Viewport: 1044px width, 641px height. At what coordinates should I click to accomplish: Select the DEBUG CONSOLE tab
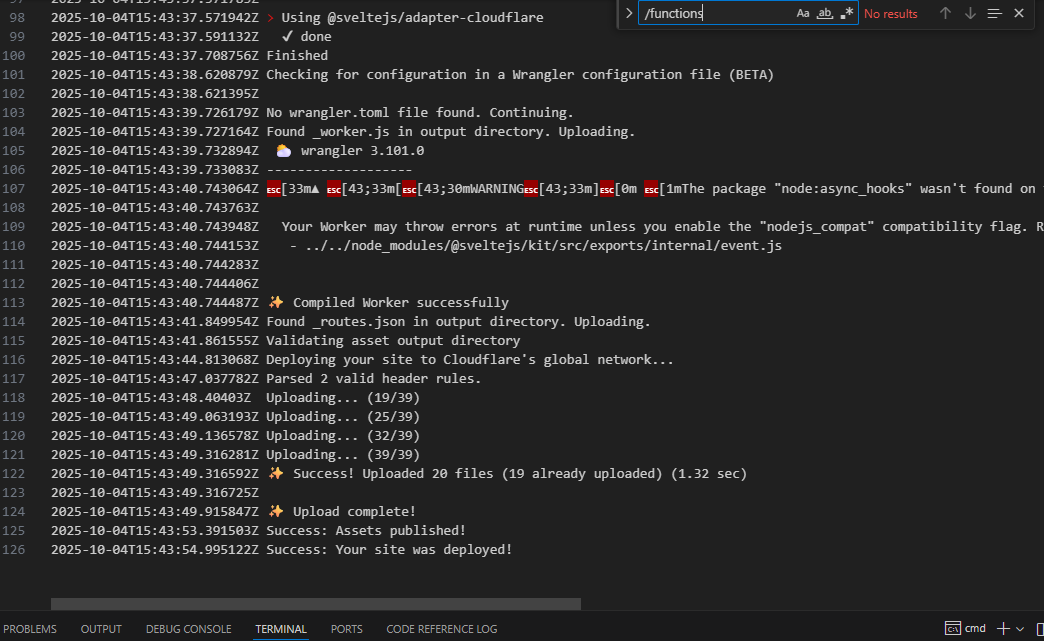pyautogui.click(x=188, y=629)
